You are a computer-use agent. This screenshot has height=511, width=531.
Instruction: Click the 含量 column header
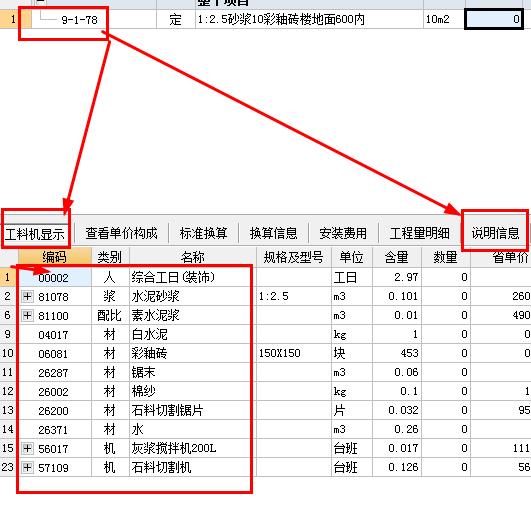397,257
